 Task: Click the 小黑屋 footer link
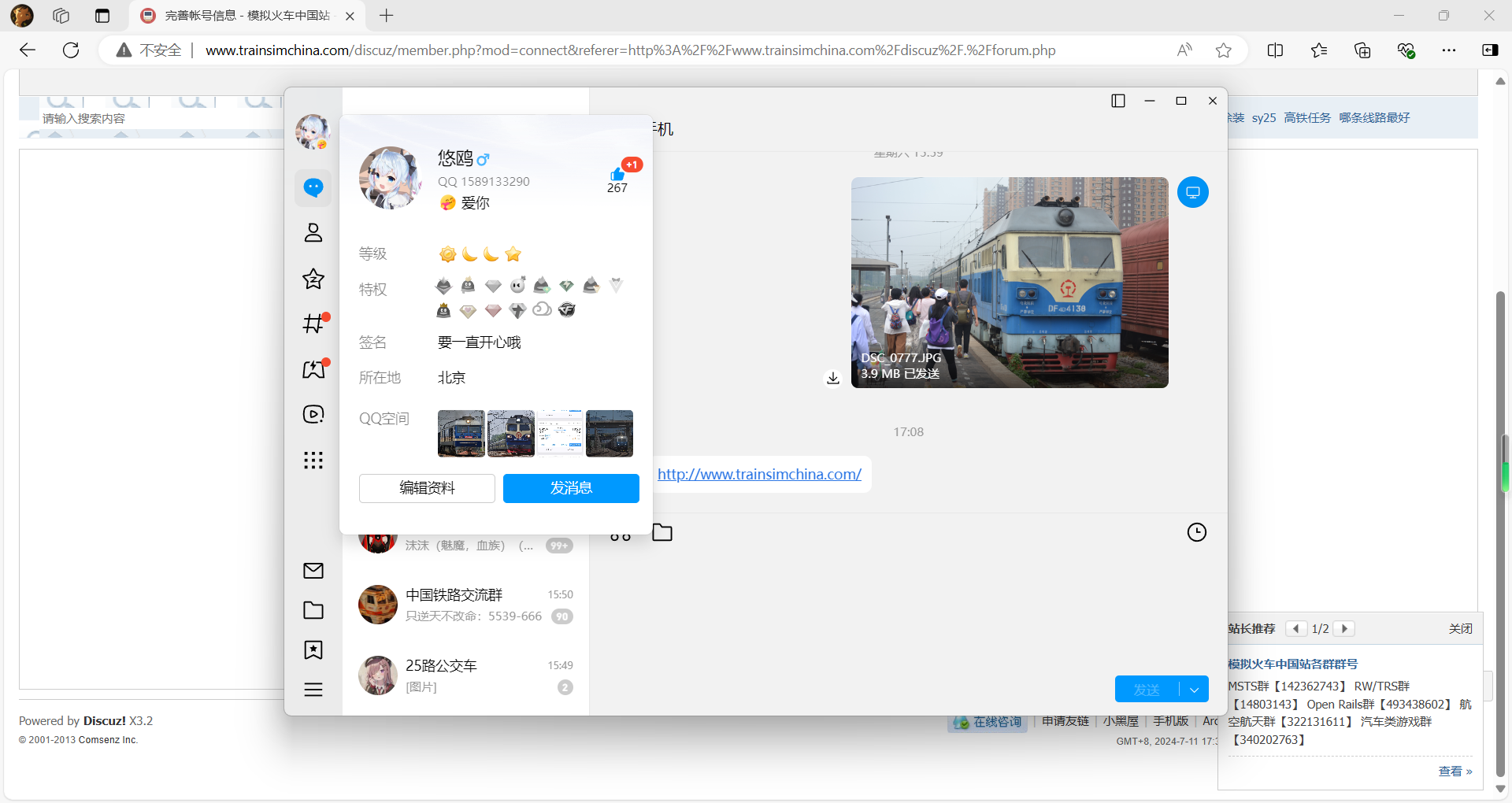pos(1121,721)
